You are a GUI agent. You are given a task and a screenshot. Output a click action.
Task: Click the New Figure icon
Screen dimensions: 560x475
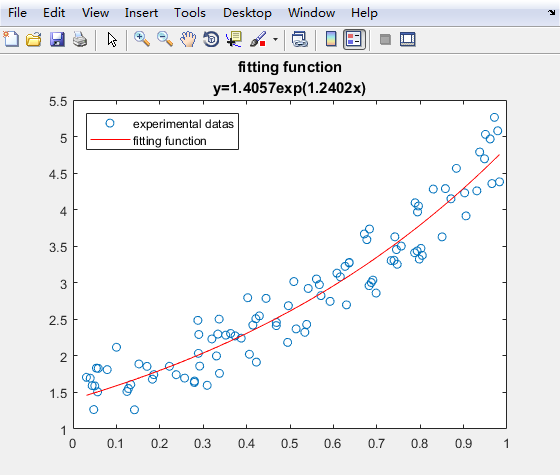point(11,39)
